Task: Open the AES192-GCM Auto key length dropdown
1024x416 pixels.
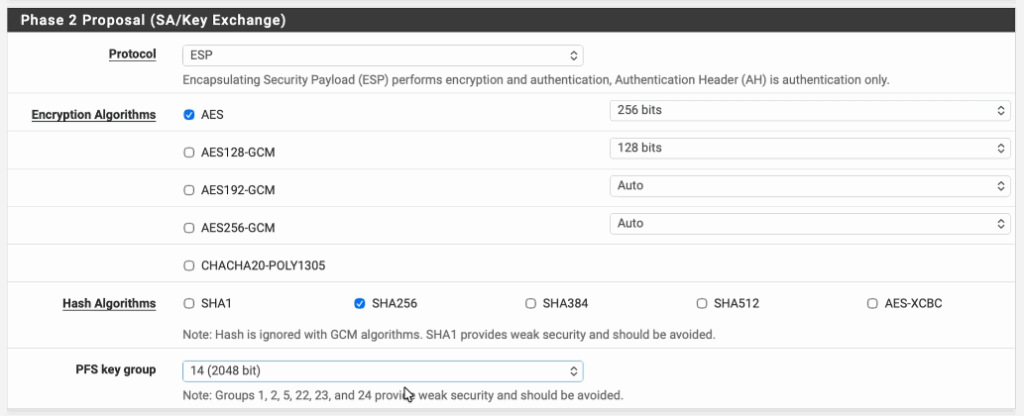Action: pyautogui.click(x=809, y=186)
